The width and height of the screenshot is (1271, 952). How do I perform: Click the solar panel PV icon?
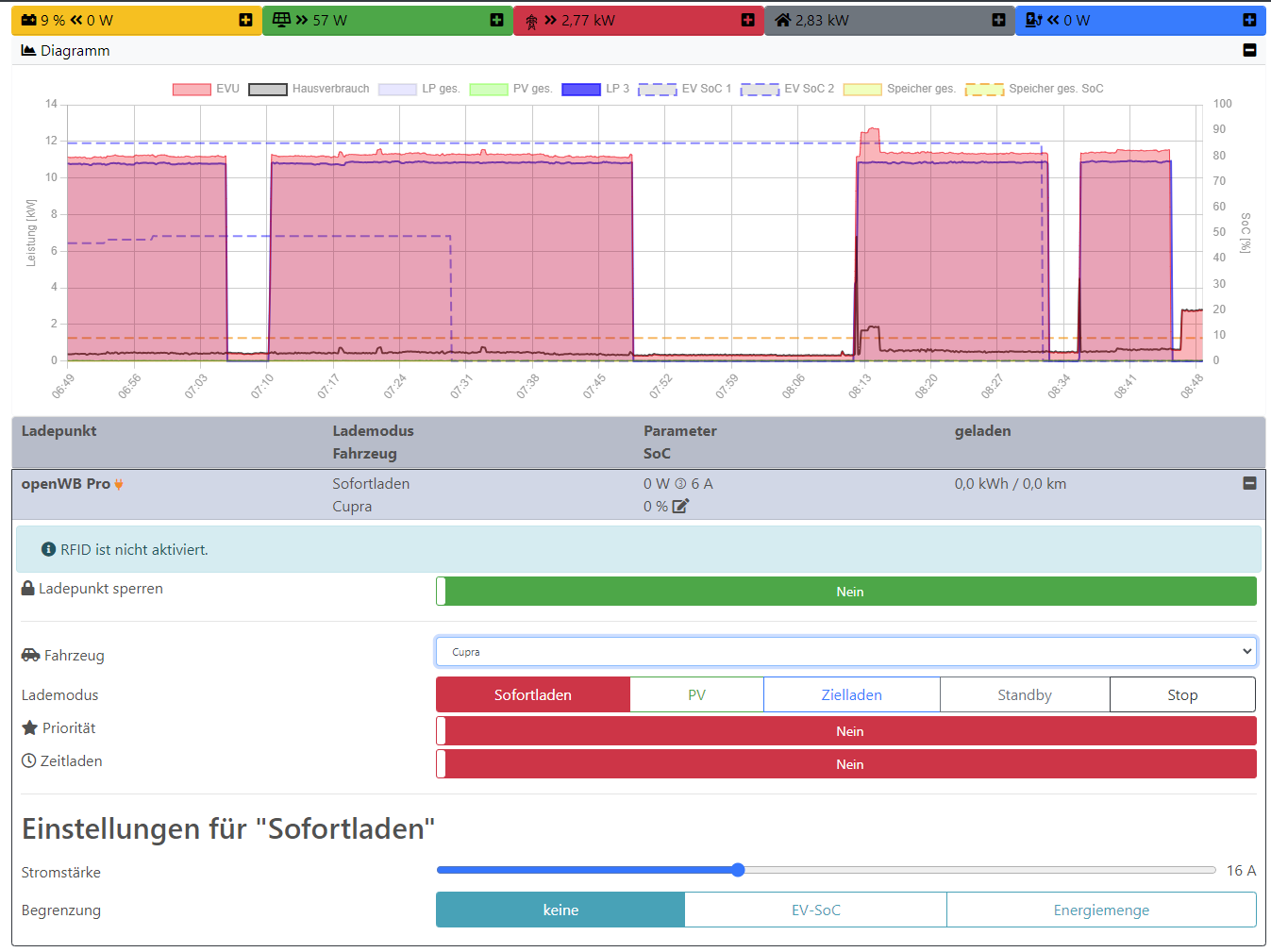tap(281, 20)
